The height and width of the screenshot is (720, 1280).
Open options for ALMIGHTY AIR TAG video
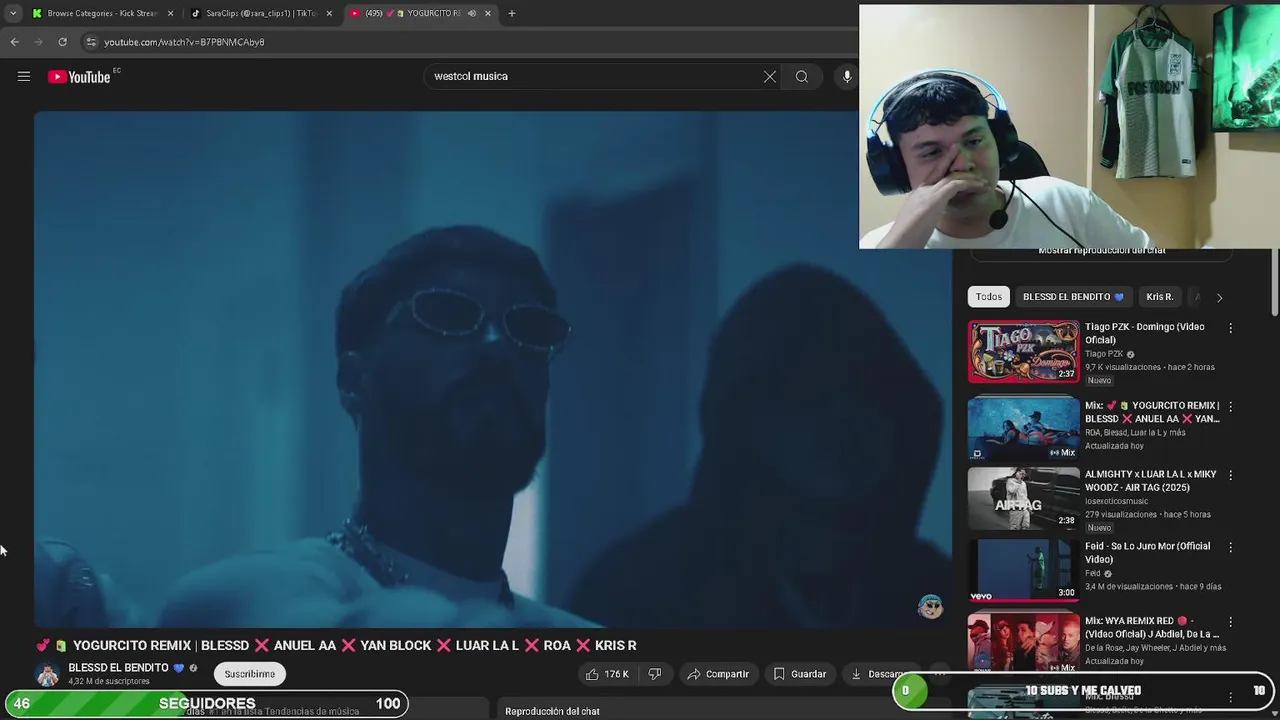coord(1230,476)
